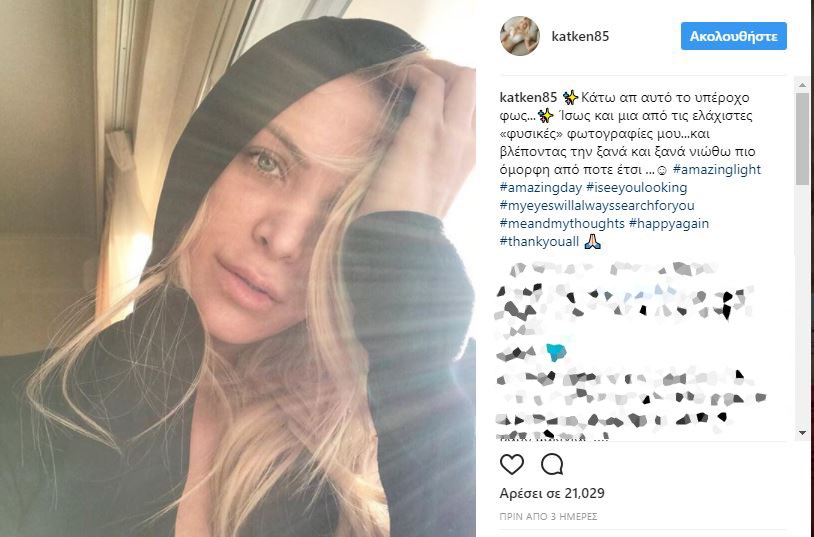The width and height of the screenshot is (814, 537).
Task: View likes count Αρέσει σε 21,029
Action: [552, 493]
